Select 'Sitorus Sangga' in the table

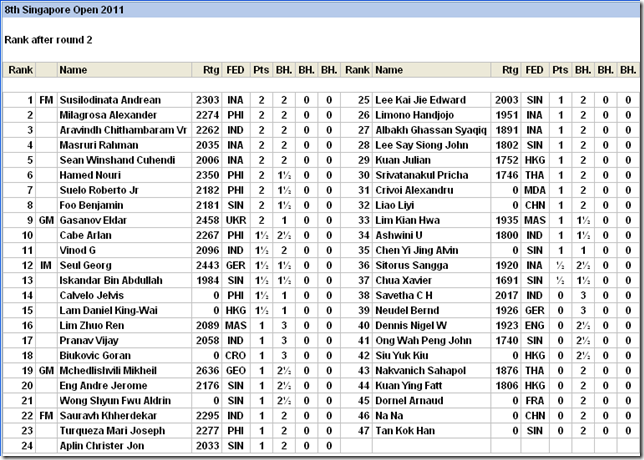(412, 265)
